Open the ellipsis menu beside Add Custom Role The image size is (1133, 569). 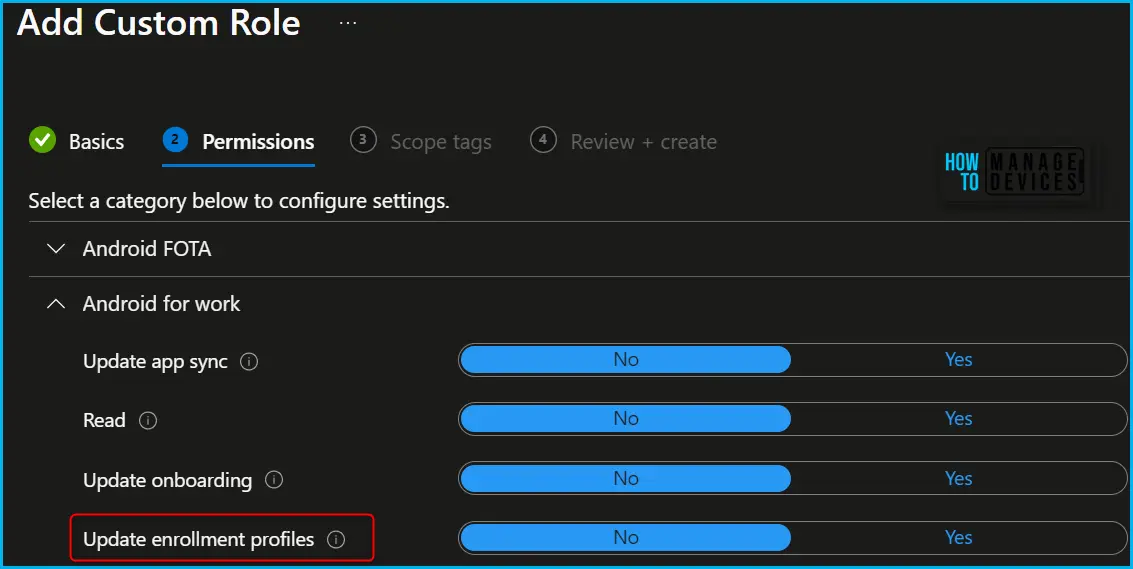348,23
